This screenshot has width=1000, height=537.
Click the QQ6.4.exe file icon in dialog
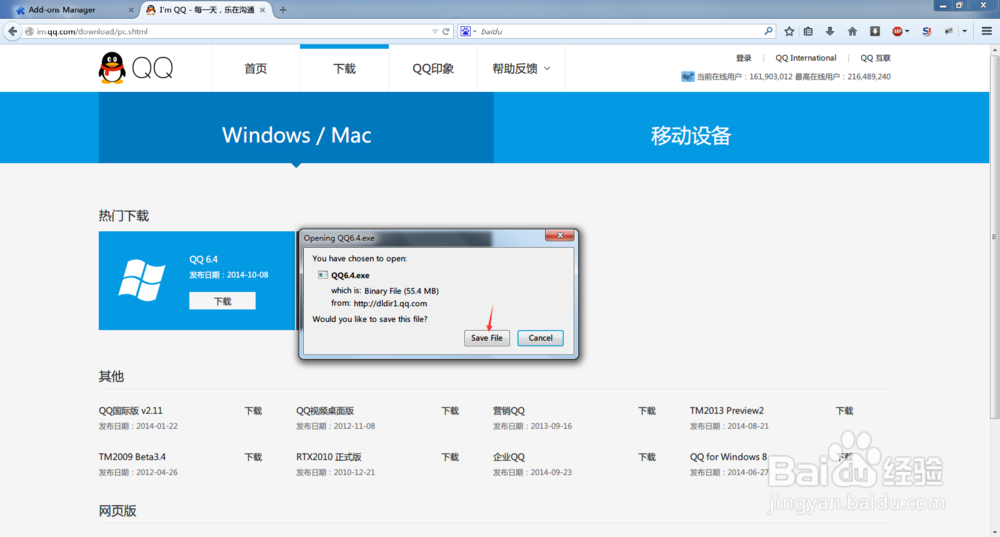pyautogui.click(x=323, y=275)
